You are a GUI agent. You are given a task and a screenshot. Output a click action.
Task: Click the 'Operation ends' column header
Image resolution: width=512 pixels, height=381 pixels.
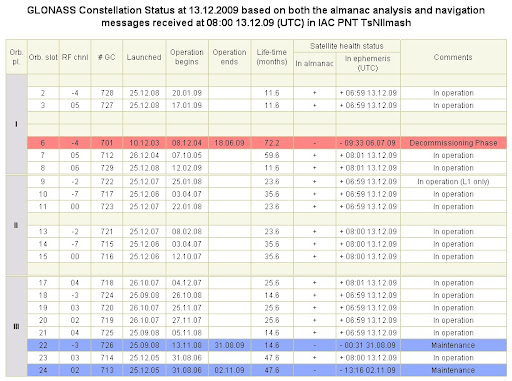(x=229, y=57)
